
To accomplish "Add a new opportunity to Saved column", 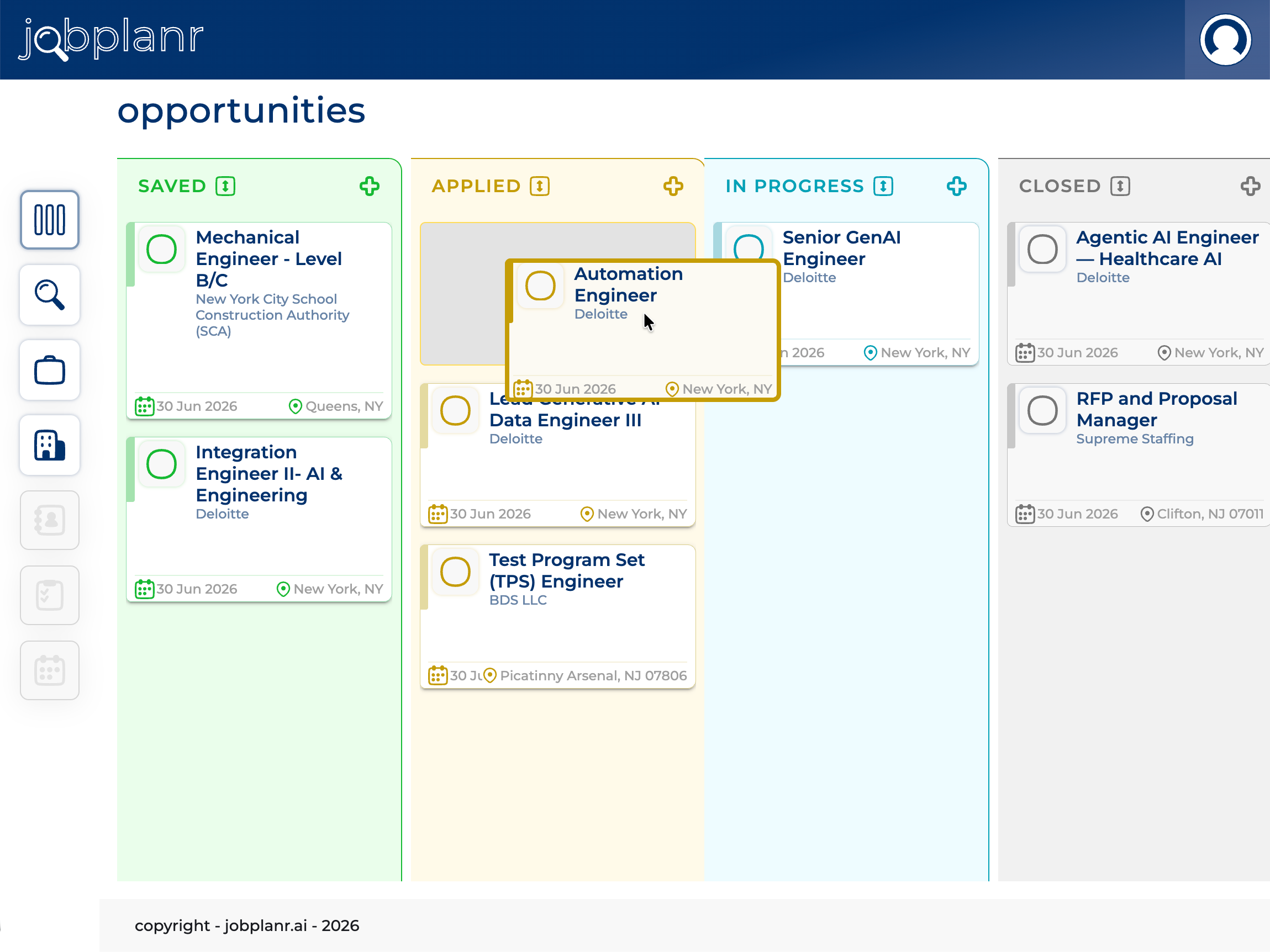I will [x=369, y=186].
